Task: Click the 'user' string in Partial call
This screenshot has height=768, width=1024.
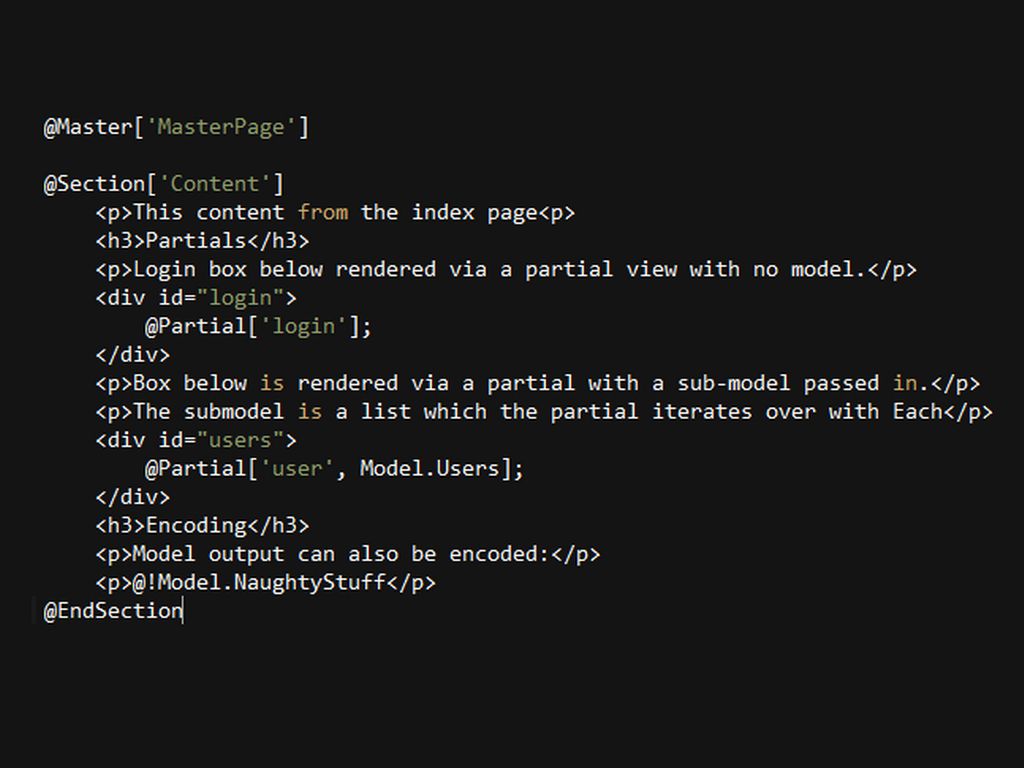Action: tap(296, 468)
